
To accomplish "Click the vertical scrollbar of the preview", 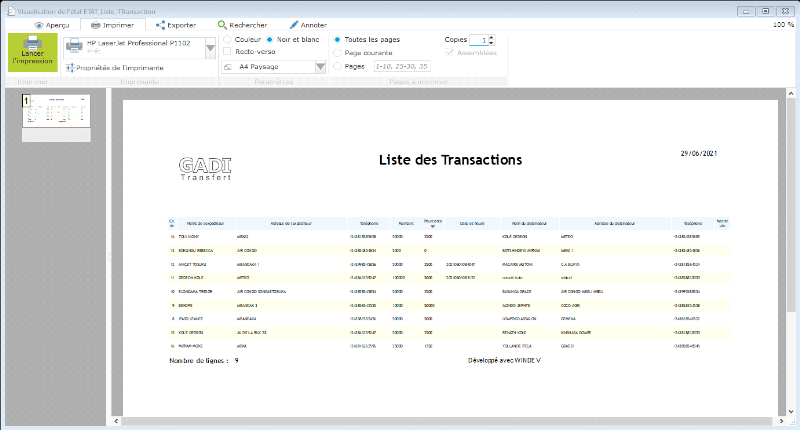I will click(786, 250).
